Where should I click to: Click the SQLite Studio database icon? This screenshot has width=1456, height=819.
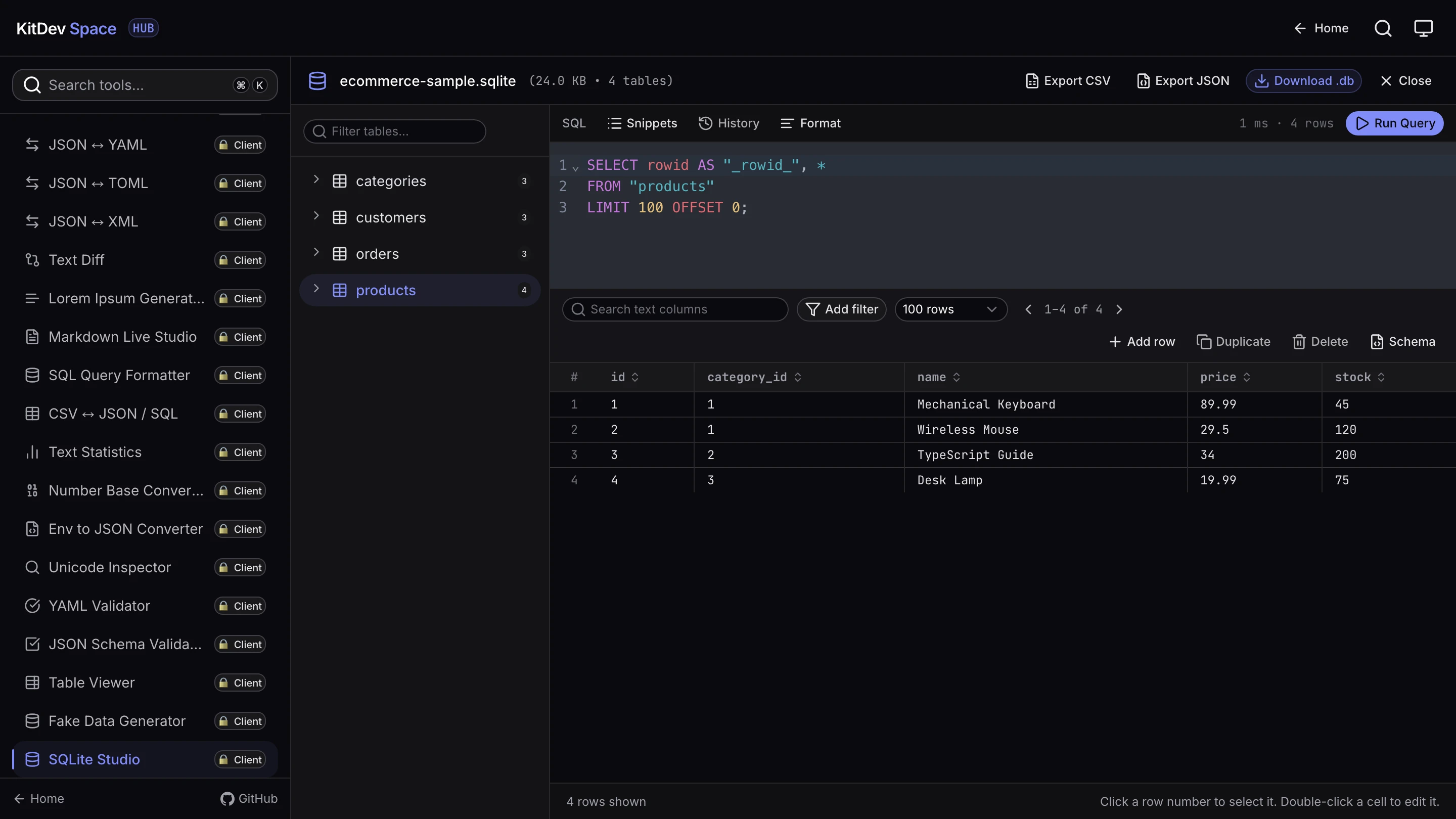point(32,760)
